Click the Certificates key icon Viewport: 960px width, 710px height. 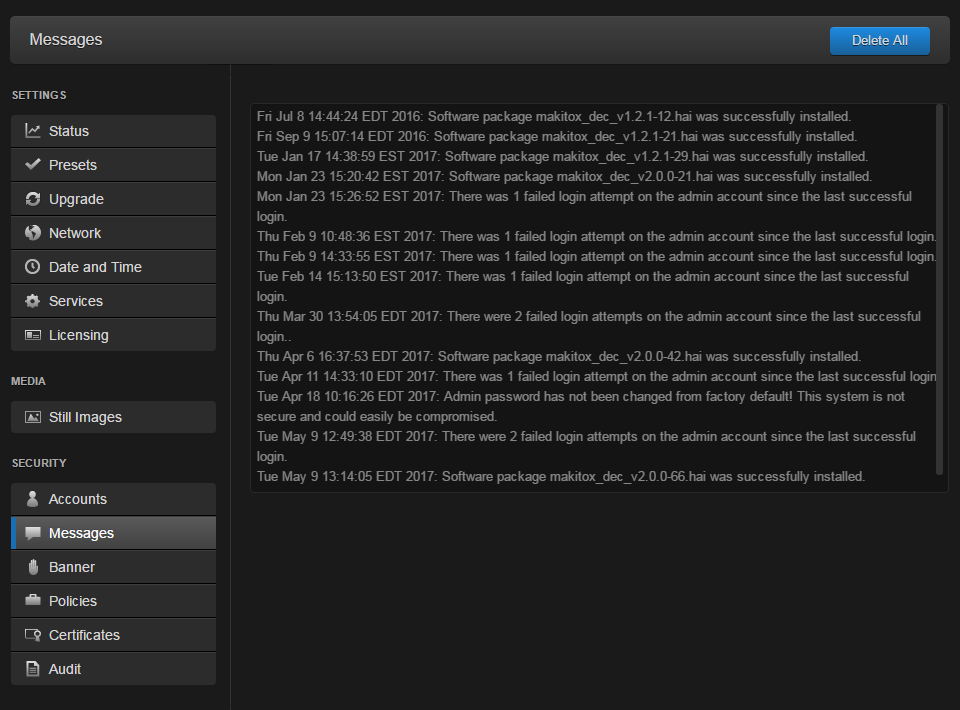(31, 634)
